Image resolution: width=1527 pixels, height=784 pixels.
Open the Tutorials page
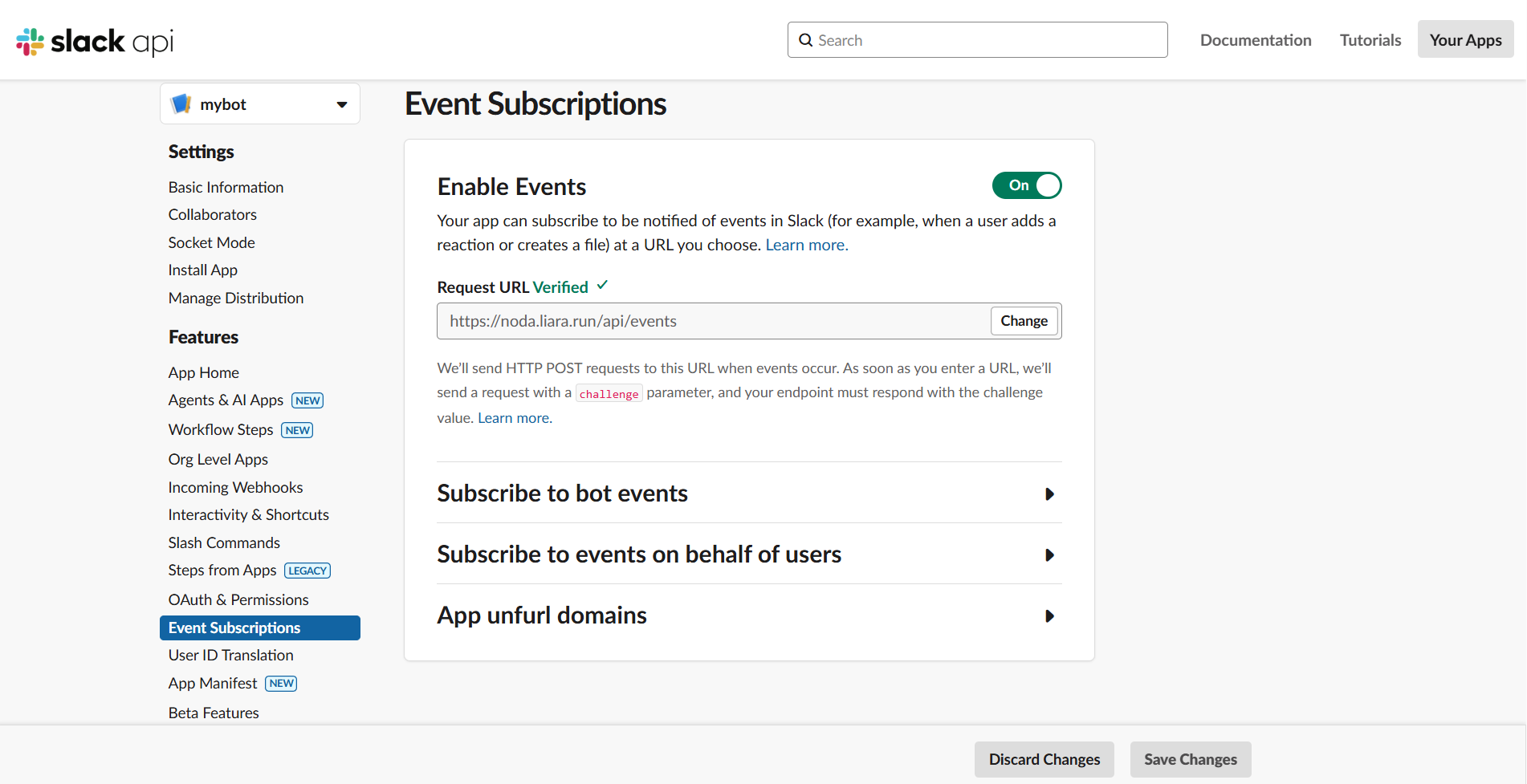click(x=1370, y=40)
